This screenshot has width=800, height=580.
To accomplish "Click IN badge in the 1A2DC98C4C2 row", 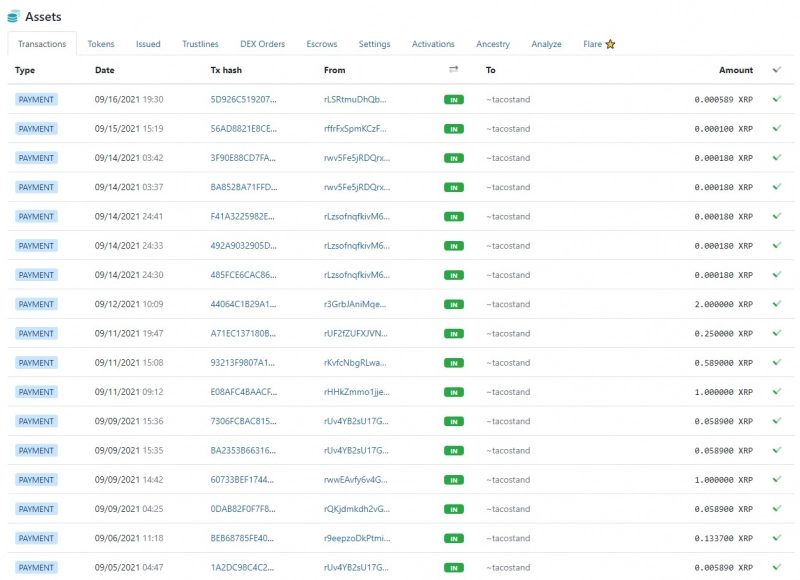I will 454,568.
